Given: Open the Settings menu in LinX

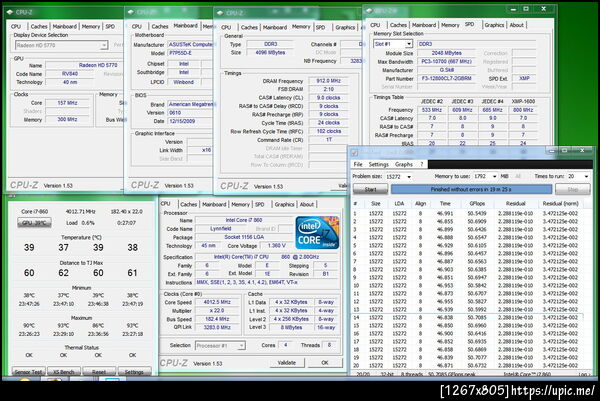Looking at the screenshot, I should [x=378, y=164].
